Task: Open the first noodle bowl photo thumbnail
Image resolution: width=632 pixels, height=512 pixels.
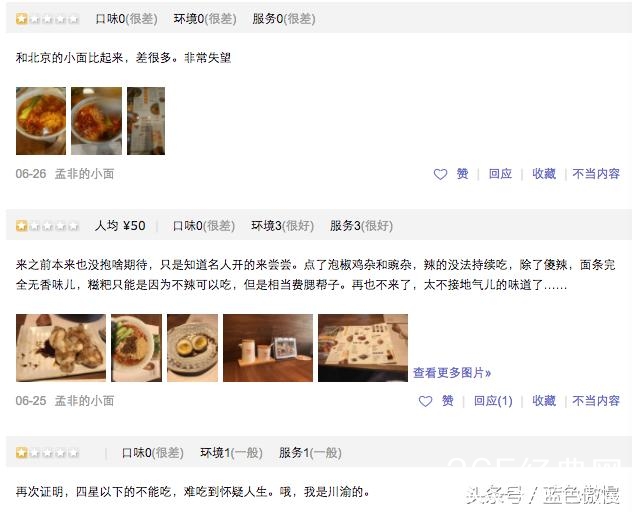Action: click(x=41, y=121)
